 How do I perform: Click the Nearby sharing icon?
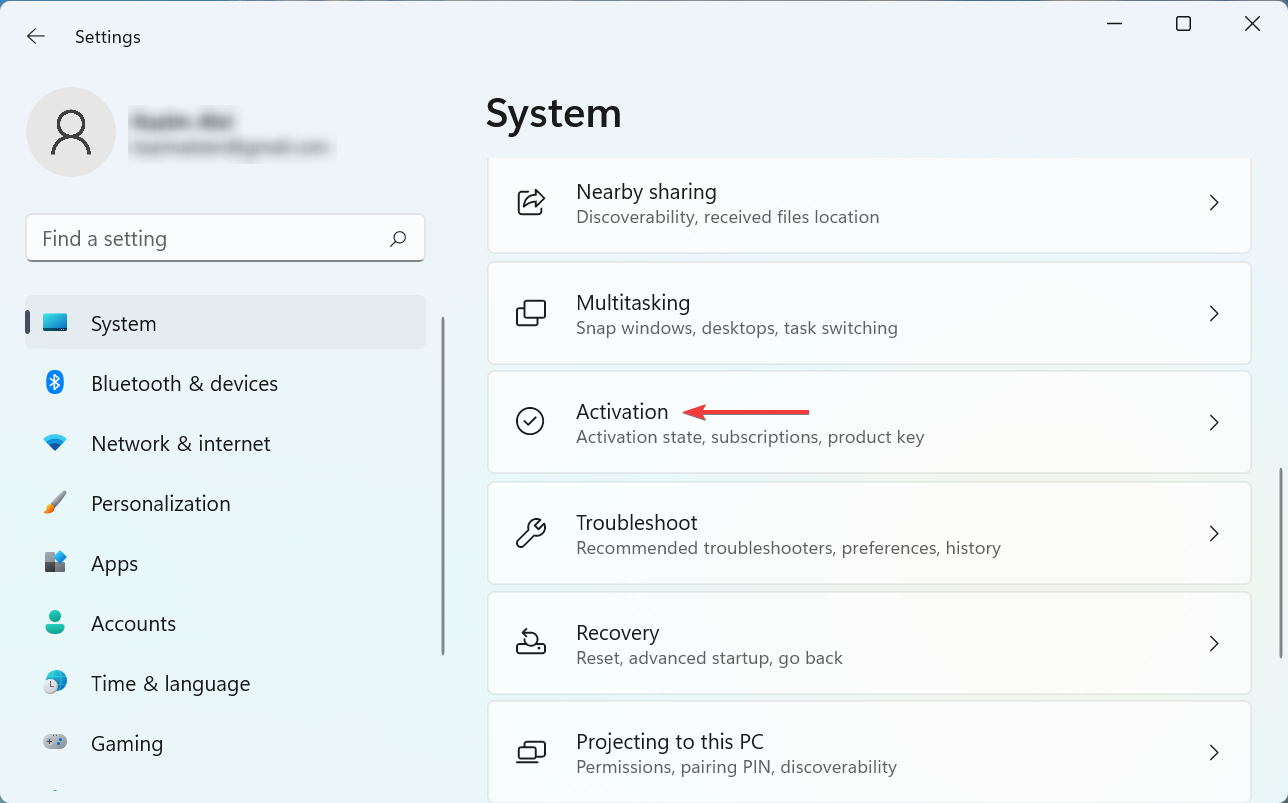pyautogui.click(x=531, y=202)
